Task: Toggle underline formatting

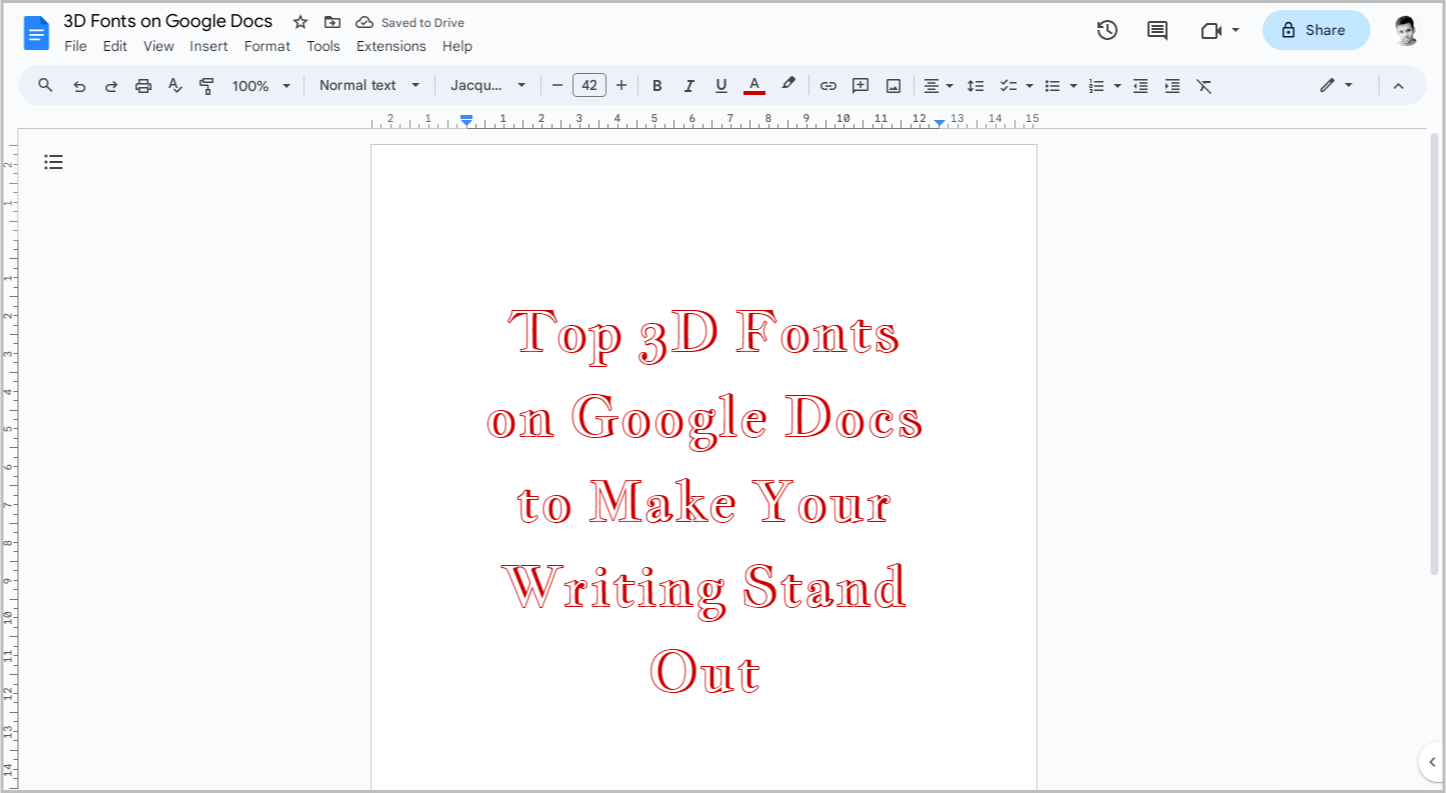Action: (x=721, y=86)
